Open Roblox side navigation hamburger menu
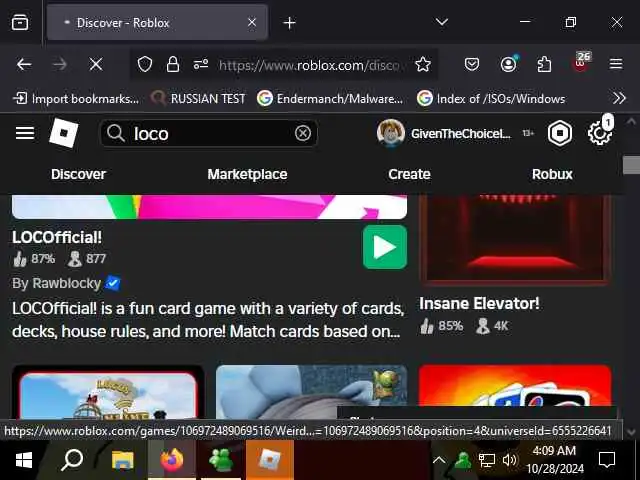This screenshot has width=640, height=480. point(25,133)
